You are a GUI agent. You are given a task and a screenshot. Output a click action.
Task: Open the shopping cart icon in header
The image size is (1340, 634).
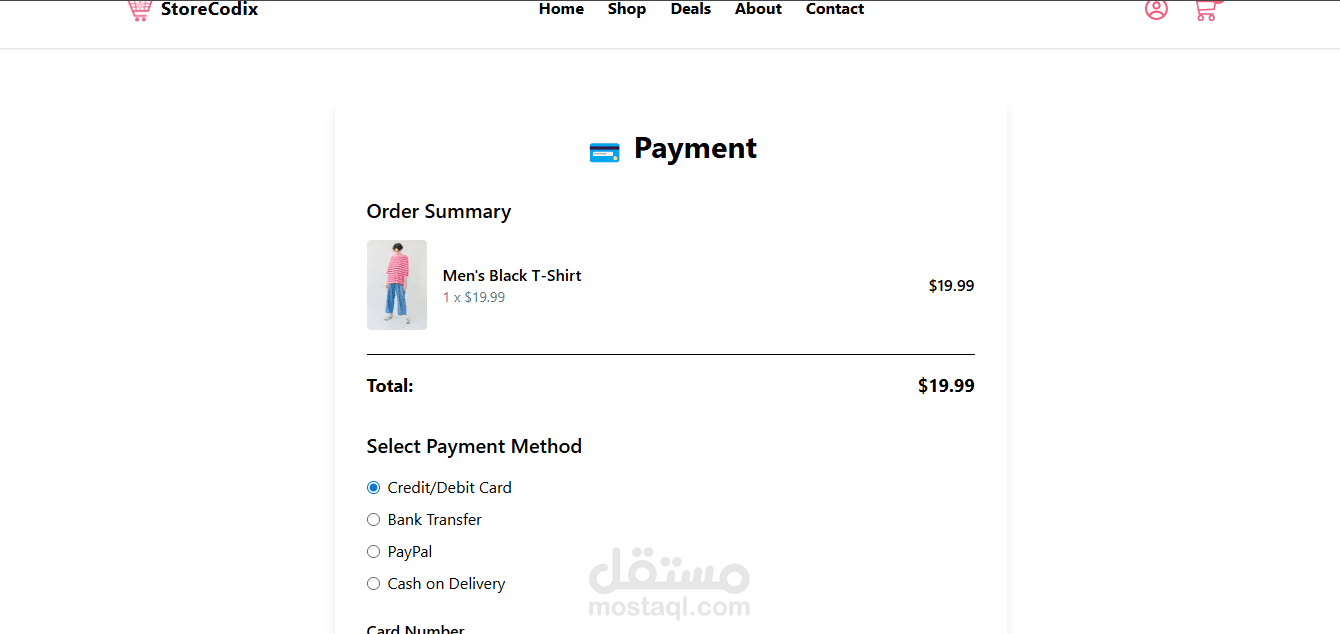pos(1207,10)
